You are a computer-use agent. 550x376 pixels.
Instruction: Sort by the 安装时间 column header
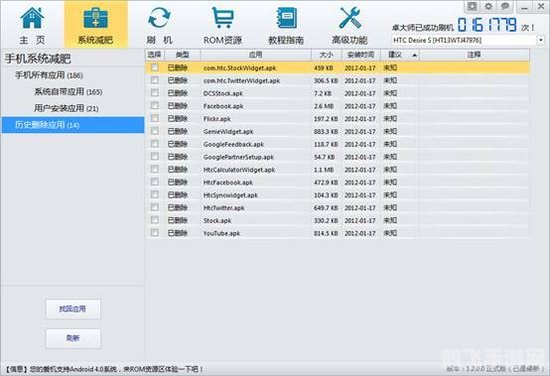361,55
